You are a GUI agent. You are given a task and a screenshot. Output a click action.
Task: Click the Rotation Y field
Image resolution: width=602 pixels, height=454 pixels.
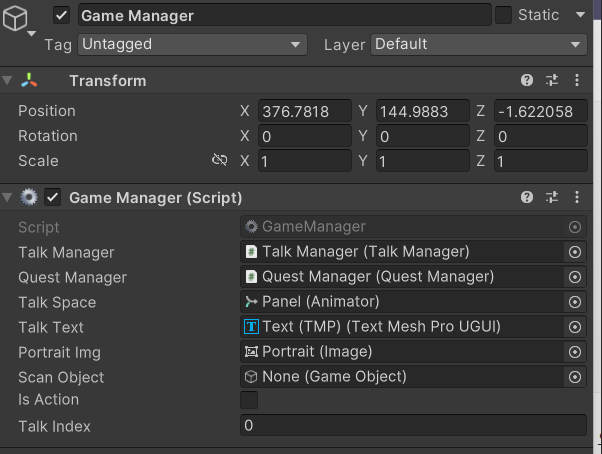pos(423,136)
